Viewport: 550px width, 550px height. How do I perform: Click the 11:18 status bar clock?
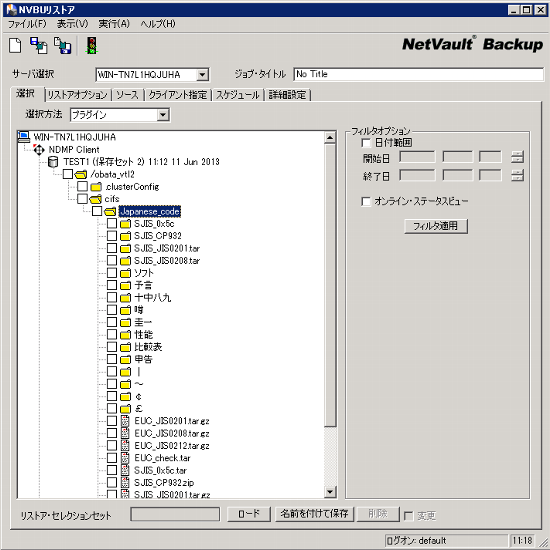pyautogui.click(x=522, y=541)
